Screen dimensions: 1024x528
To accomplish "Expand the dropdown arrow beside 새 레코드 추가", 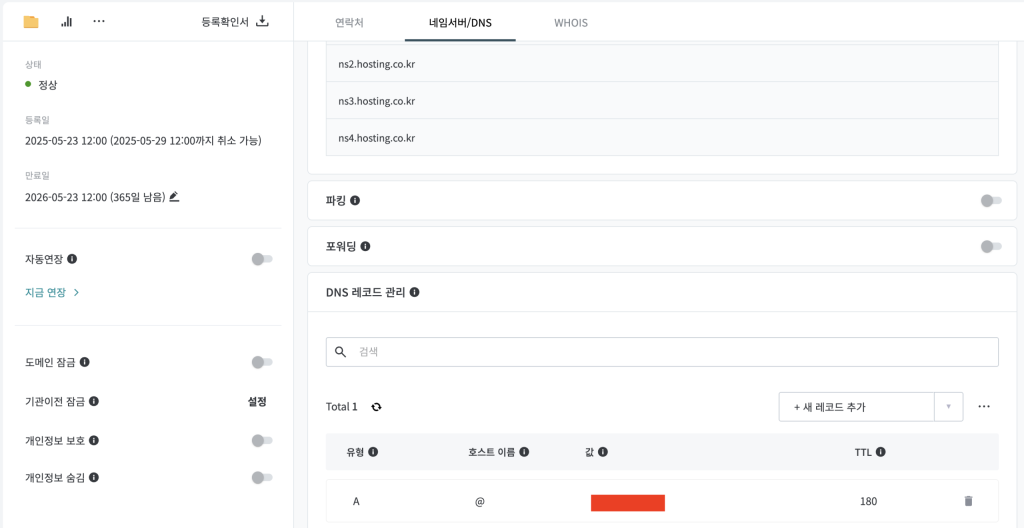I will 949,406.
